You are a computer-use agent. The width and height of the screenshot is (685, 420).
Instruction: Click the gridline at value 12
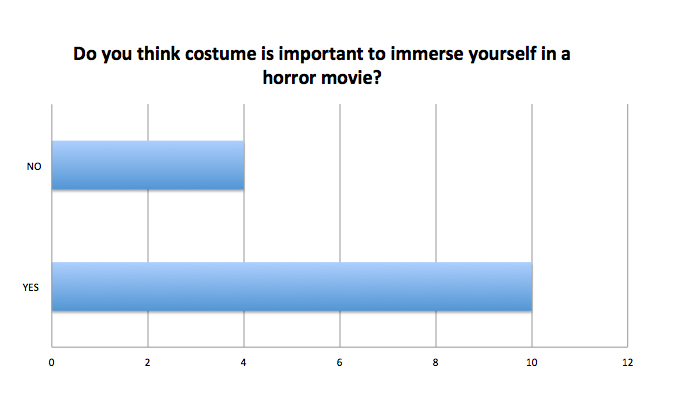coord(628,226)
